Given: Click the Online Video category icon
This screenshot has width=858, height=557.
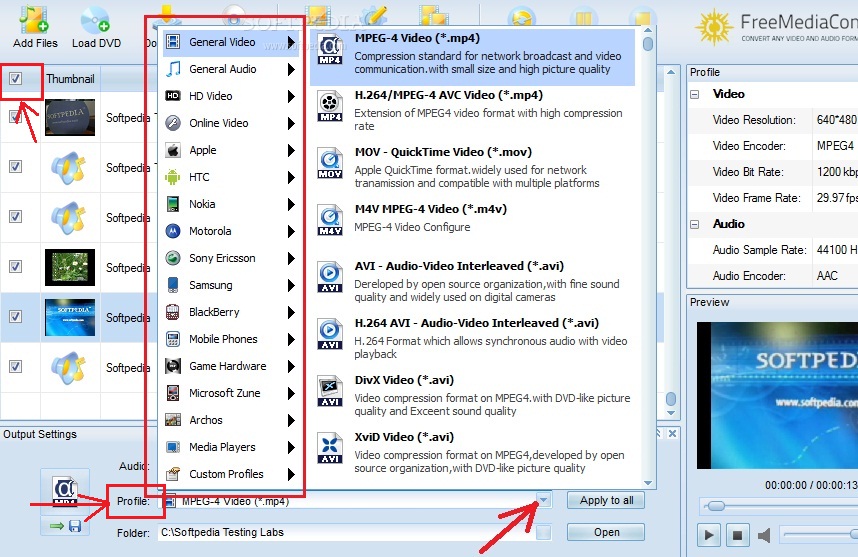Looking at the screenshot, I should click(173, 123).
